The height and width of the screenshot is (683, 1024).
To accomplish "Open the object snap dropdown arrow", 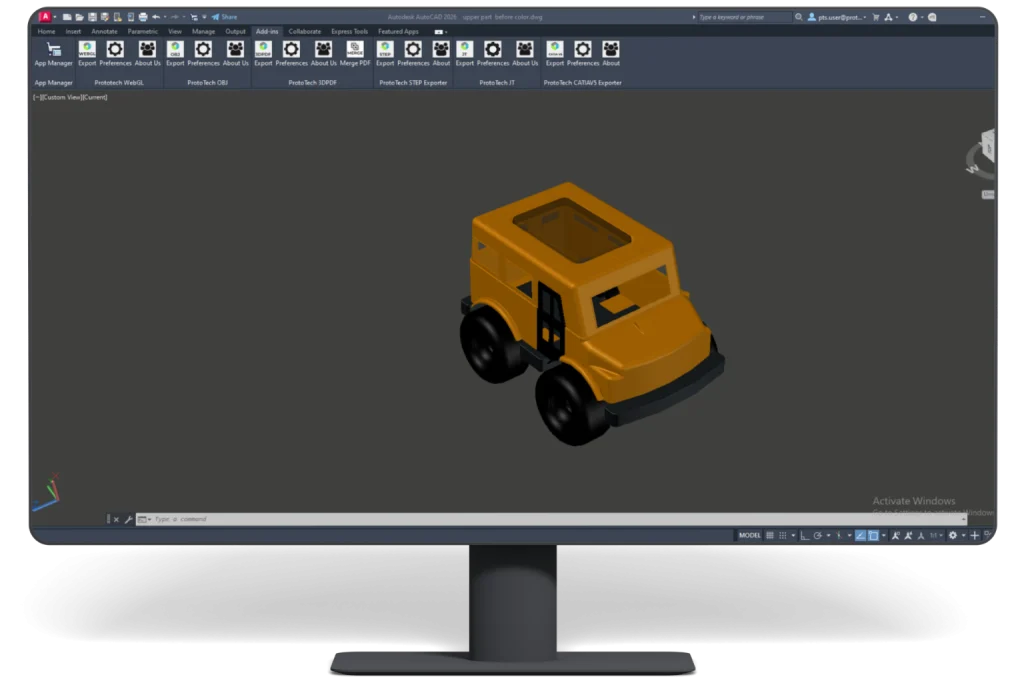I will tap(884, 535).
